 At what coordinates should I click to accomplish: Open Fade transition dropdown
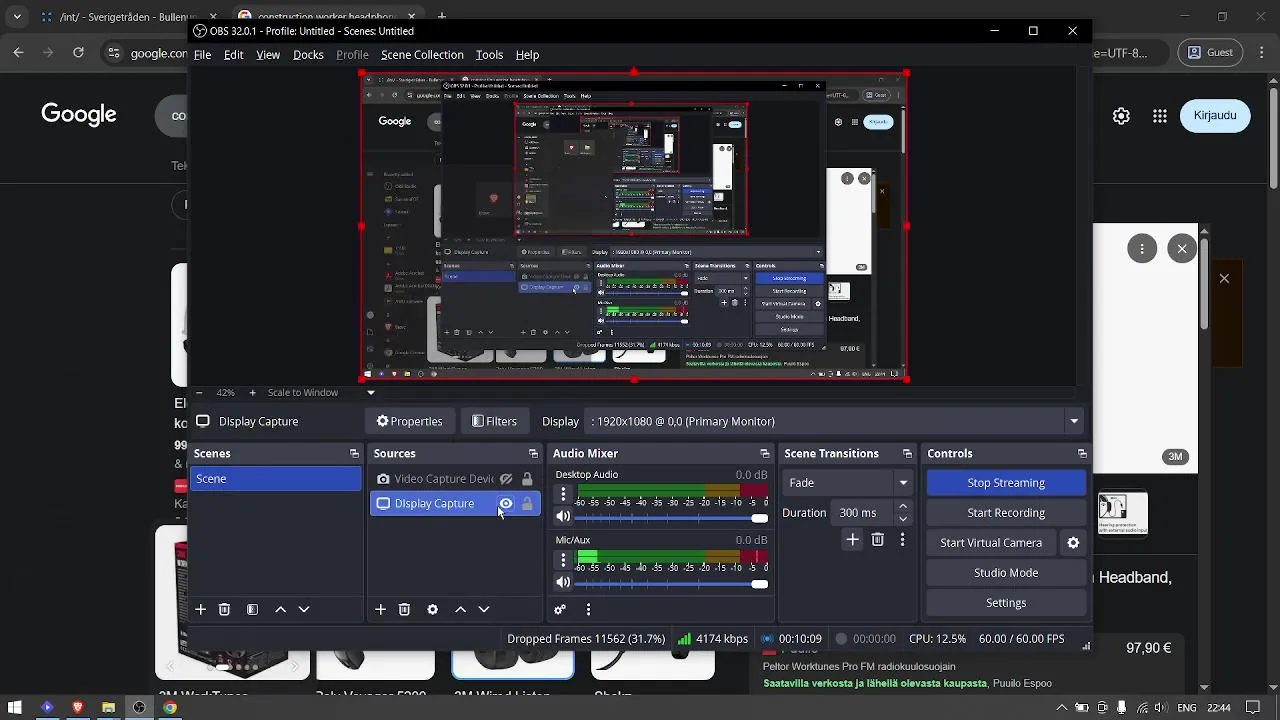[847, 483]
